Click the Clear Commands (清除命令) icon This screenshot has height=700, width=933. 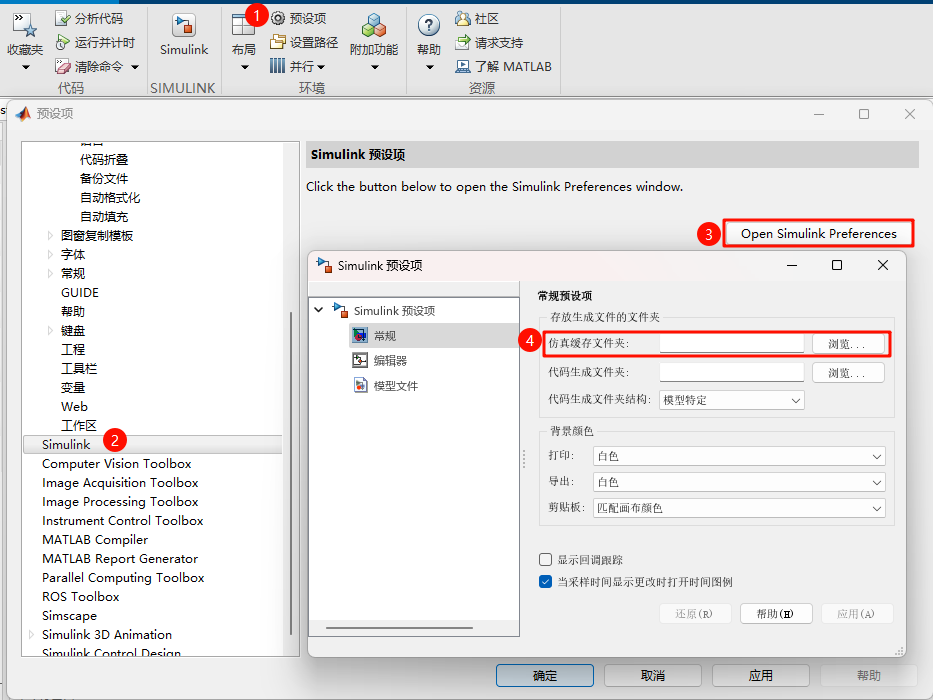click(x=62, y=66)
